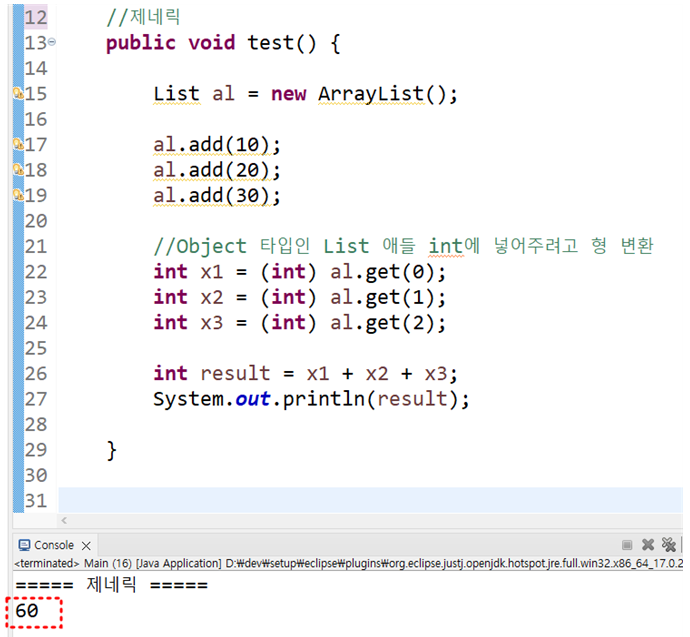Screen dimensions: 690x637
Task: Click '===== 제네릭 =====' console output
Action: (x=111, y=585)
